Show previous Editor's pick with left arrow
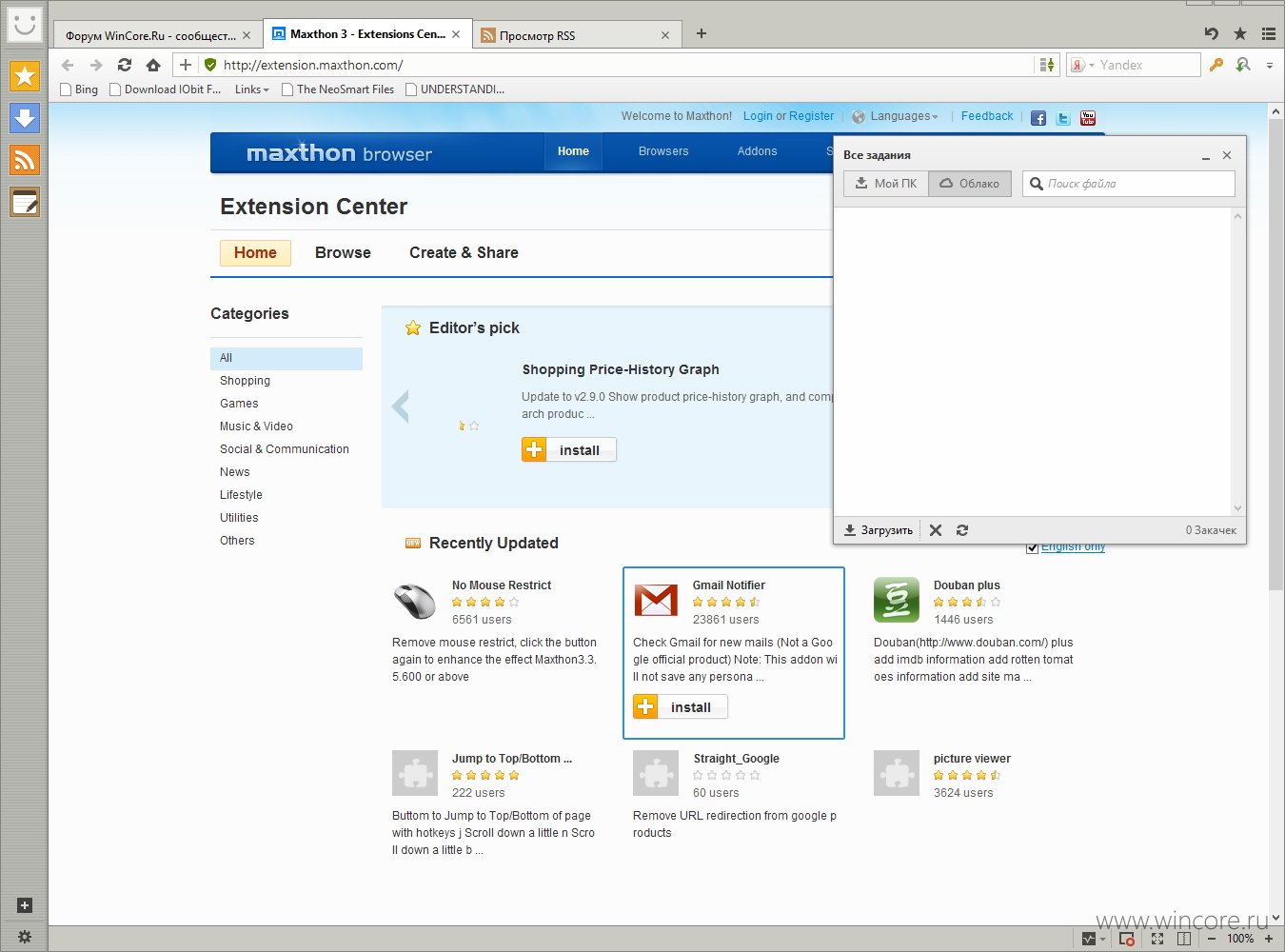The height and width of the screenshot is (952, 1285). pos(401,407)
